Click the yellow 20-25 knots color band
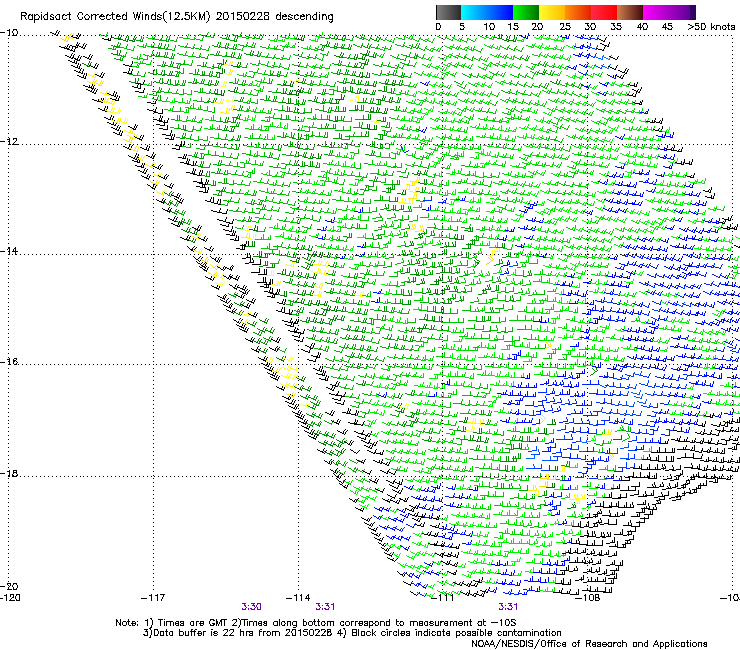The width and height of the screenshot is (740, 650). 552,12
